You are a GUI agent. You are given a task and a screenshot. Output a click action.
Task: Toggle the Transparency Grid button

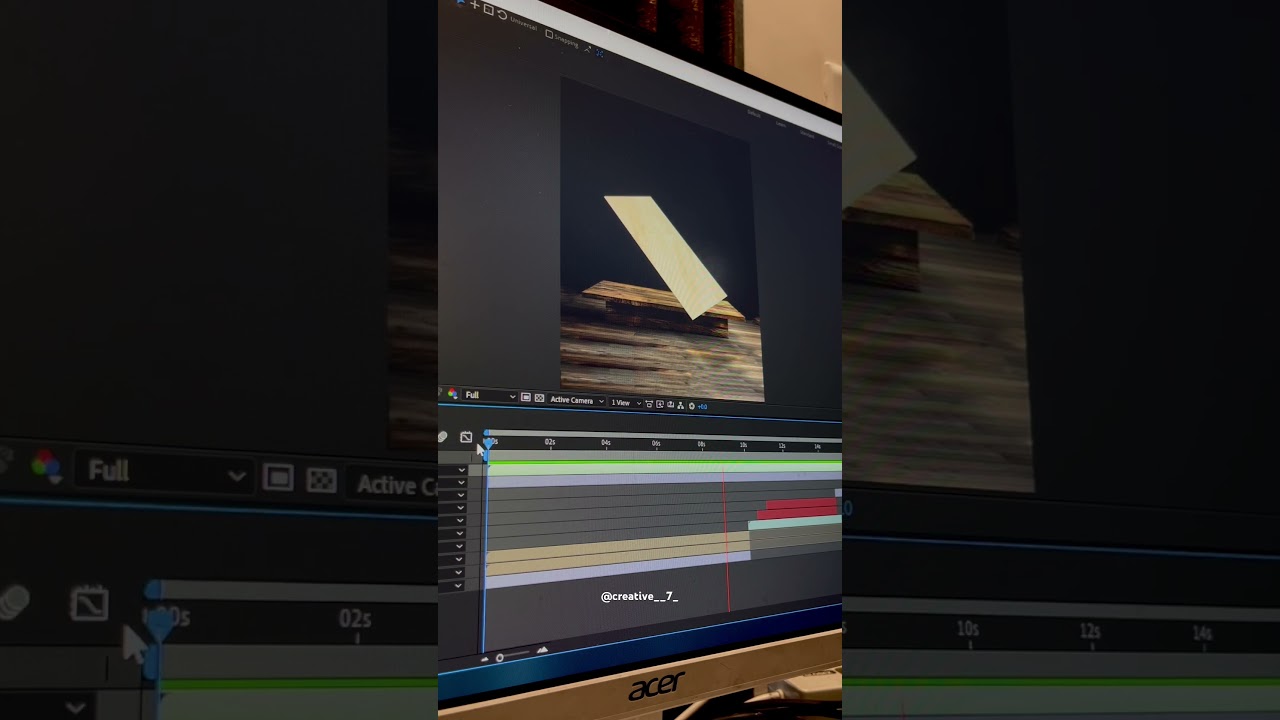pyautogui.click(x=539, y=398)
